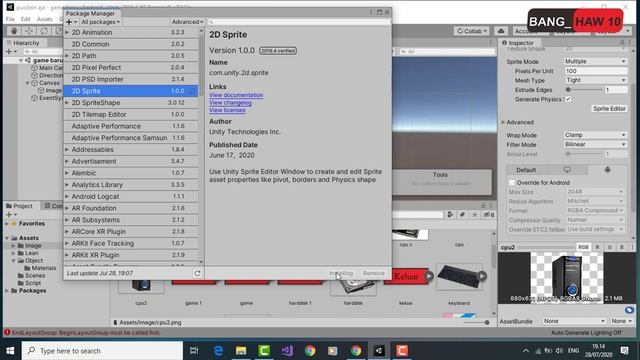Expand the keyboard sprite sub-assets arrow

pyautogui.click(x=482, y=276)
